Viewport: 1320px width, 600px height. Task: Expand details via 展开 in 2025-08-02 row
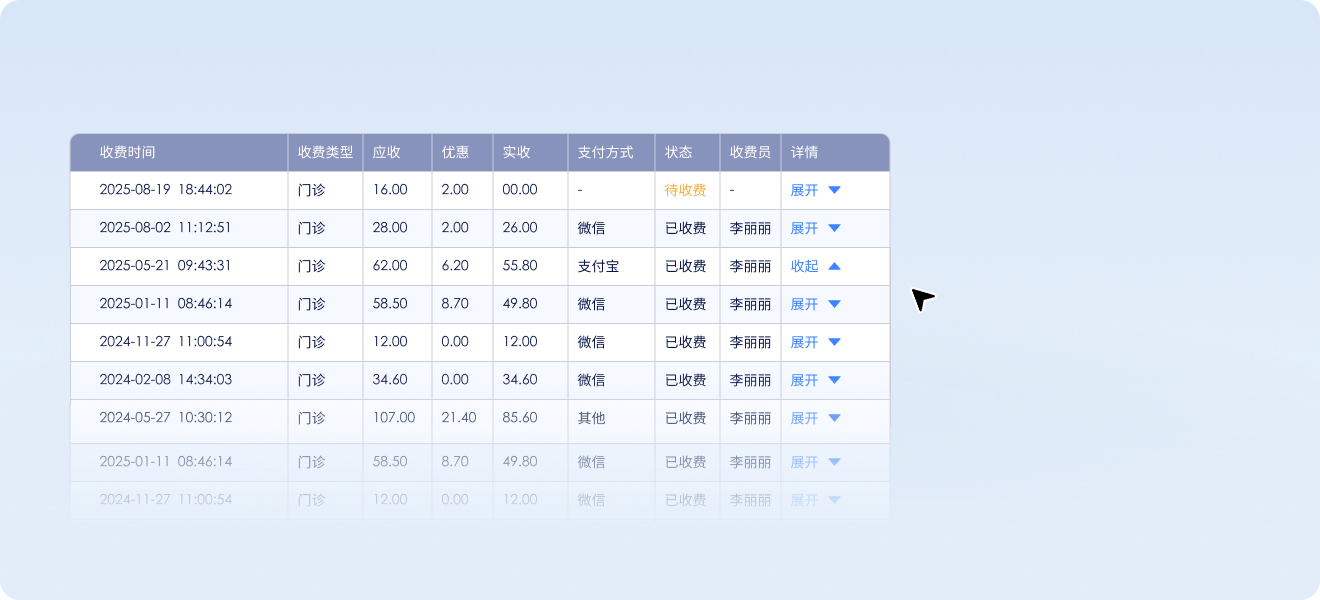click(804, 228)
